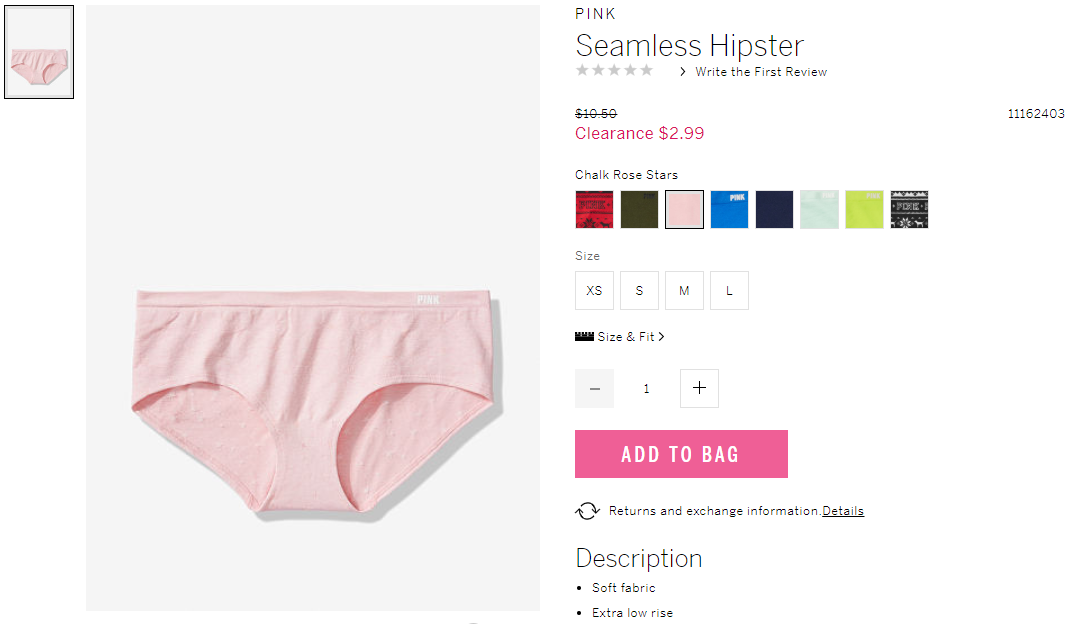The image size is (1074, 624).
Task: Add the Seamless Hipster to bag
Action: [x=682, y=454]
